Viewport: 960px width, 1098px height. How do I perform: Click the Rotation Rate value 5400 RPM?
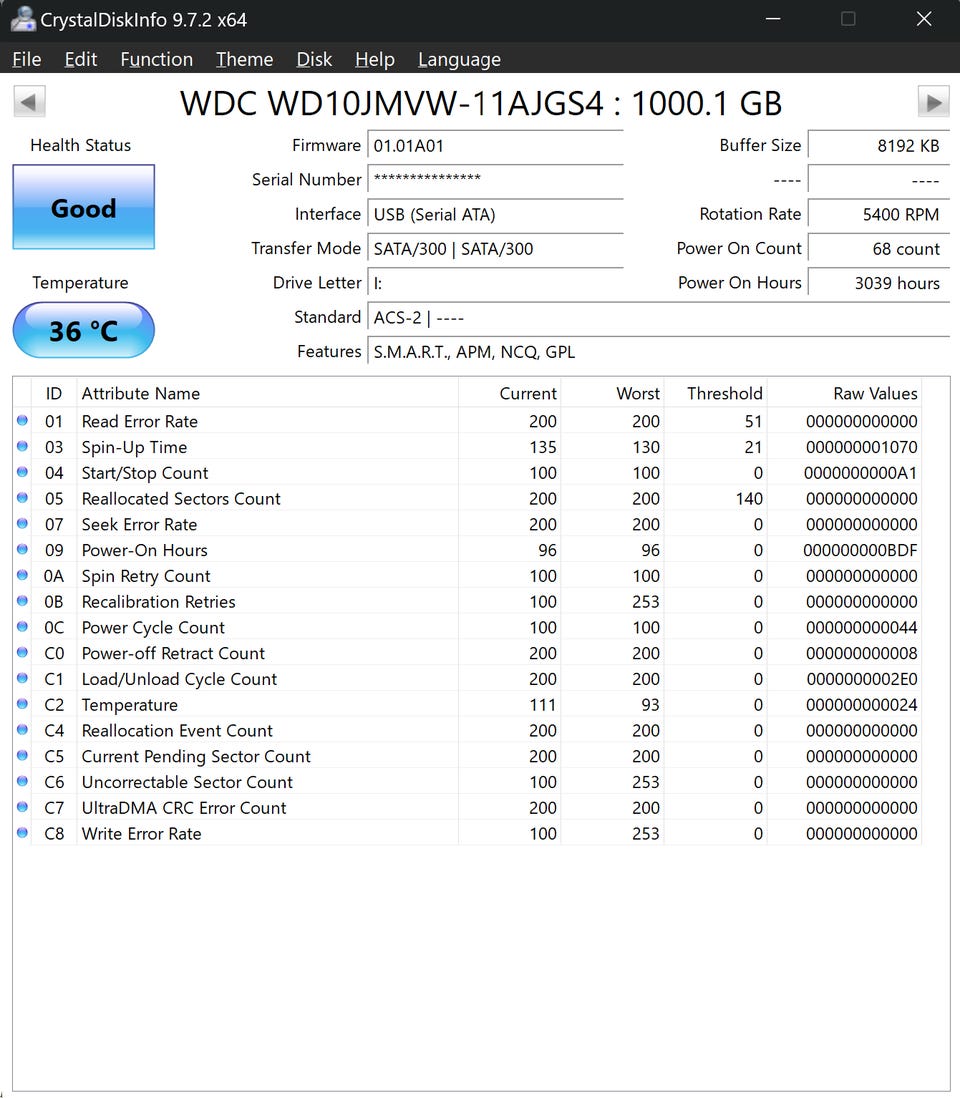point(879,214)
